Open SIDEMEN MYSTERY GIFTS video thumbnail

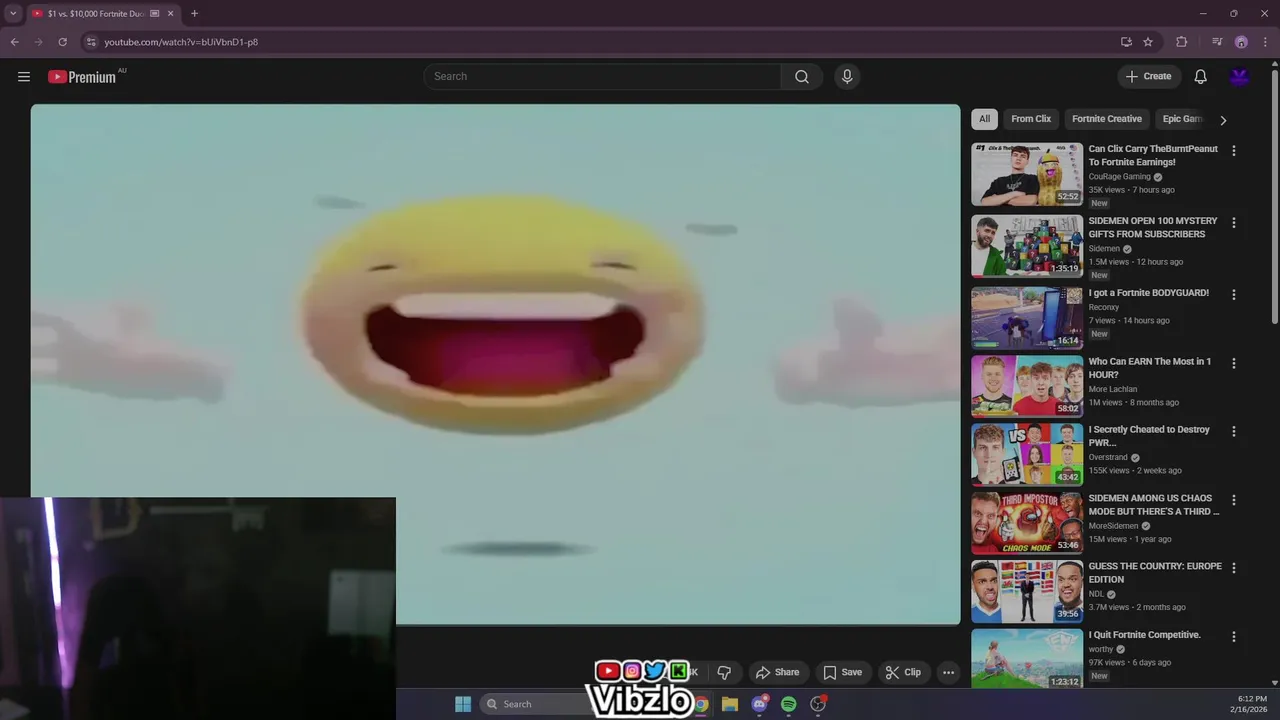click(x=1027, y=246)
